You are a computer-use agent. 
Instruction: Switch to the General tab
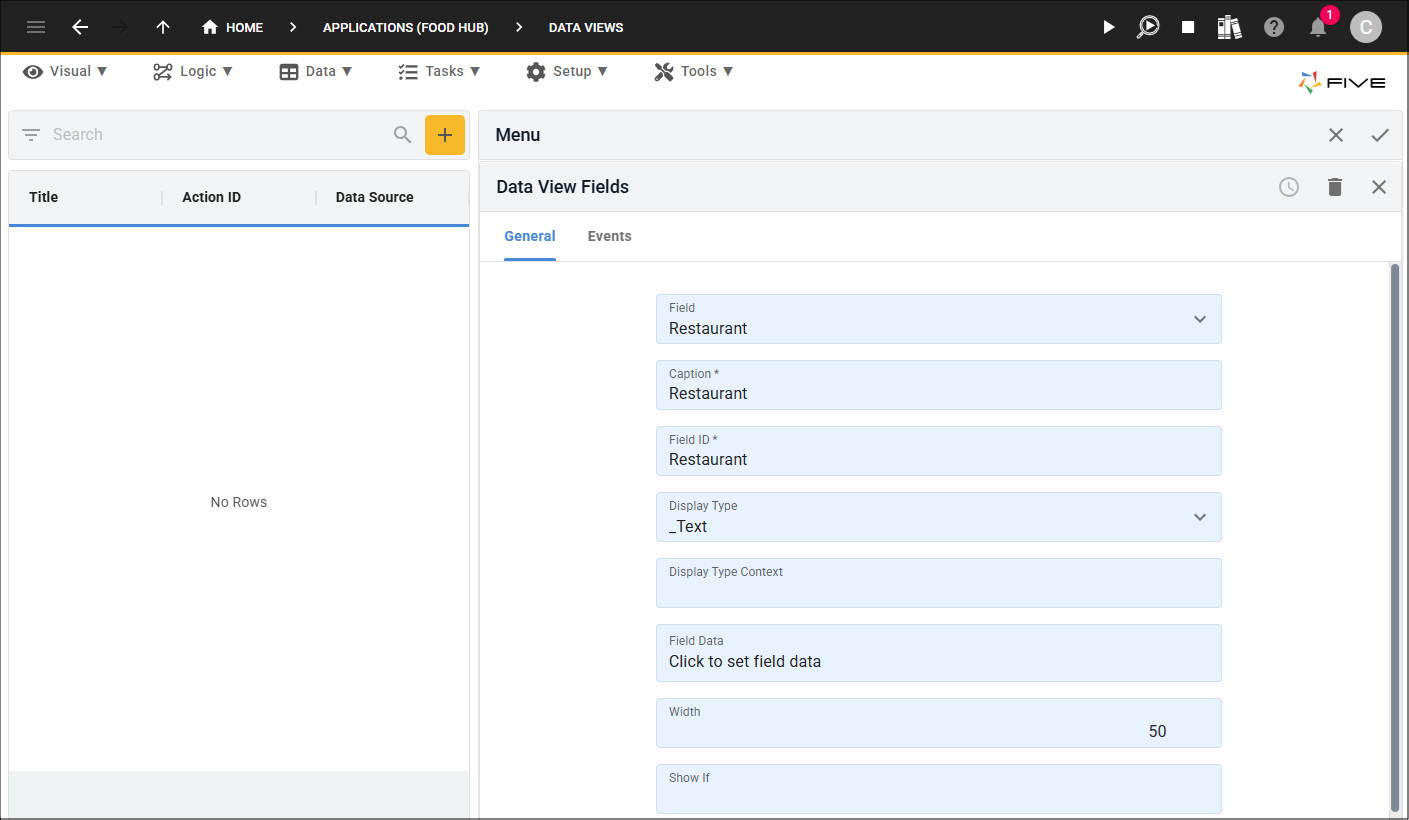pos(530,237)
